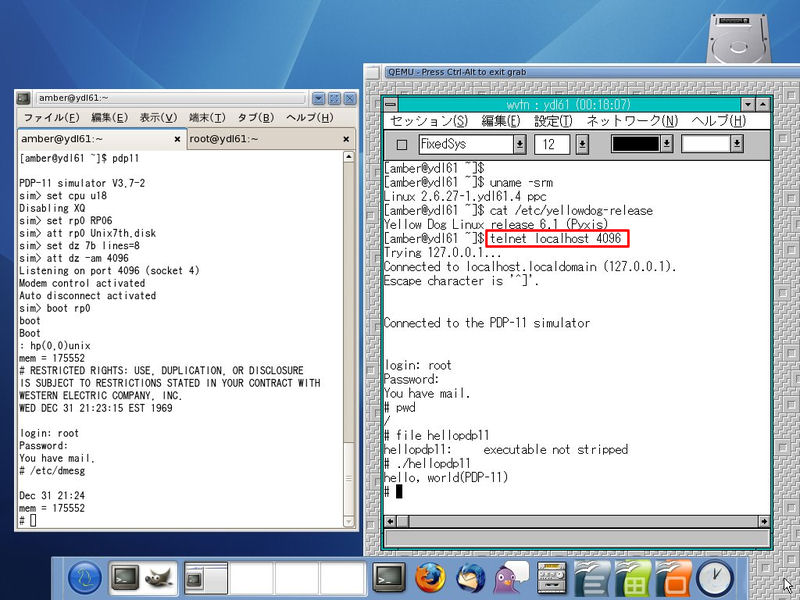Viewport: 800px width, 600px height.
Task: Click the font size field showing 12
Action: pyautogui.click(x=552, y=144)
